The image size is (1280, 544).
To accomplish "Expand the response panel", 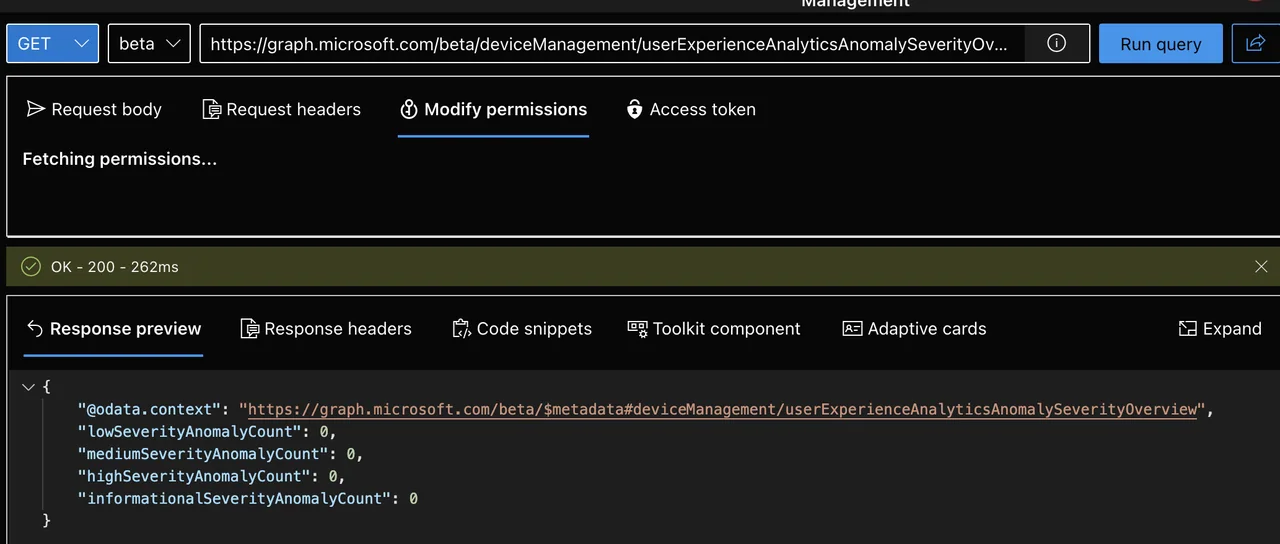I will [1220, 328].
